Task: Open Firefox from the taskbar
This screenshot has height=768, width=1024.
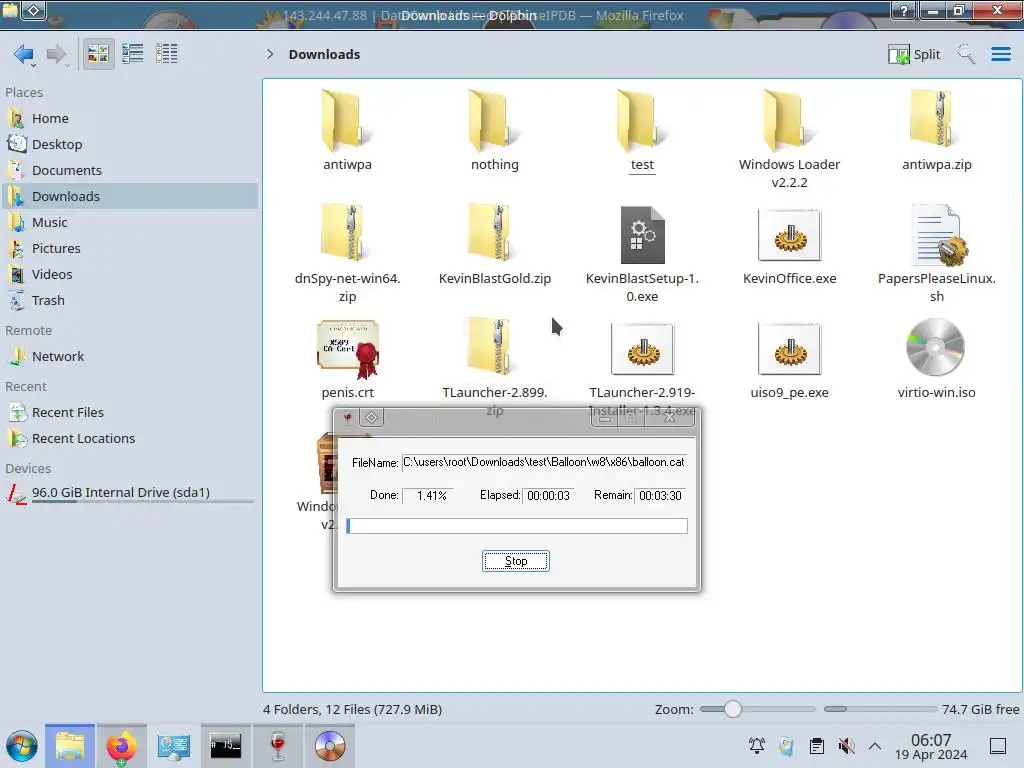Action: pyautogui.click(x=121, y=746)
